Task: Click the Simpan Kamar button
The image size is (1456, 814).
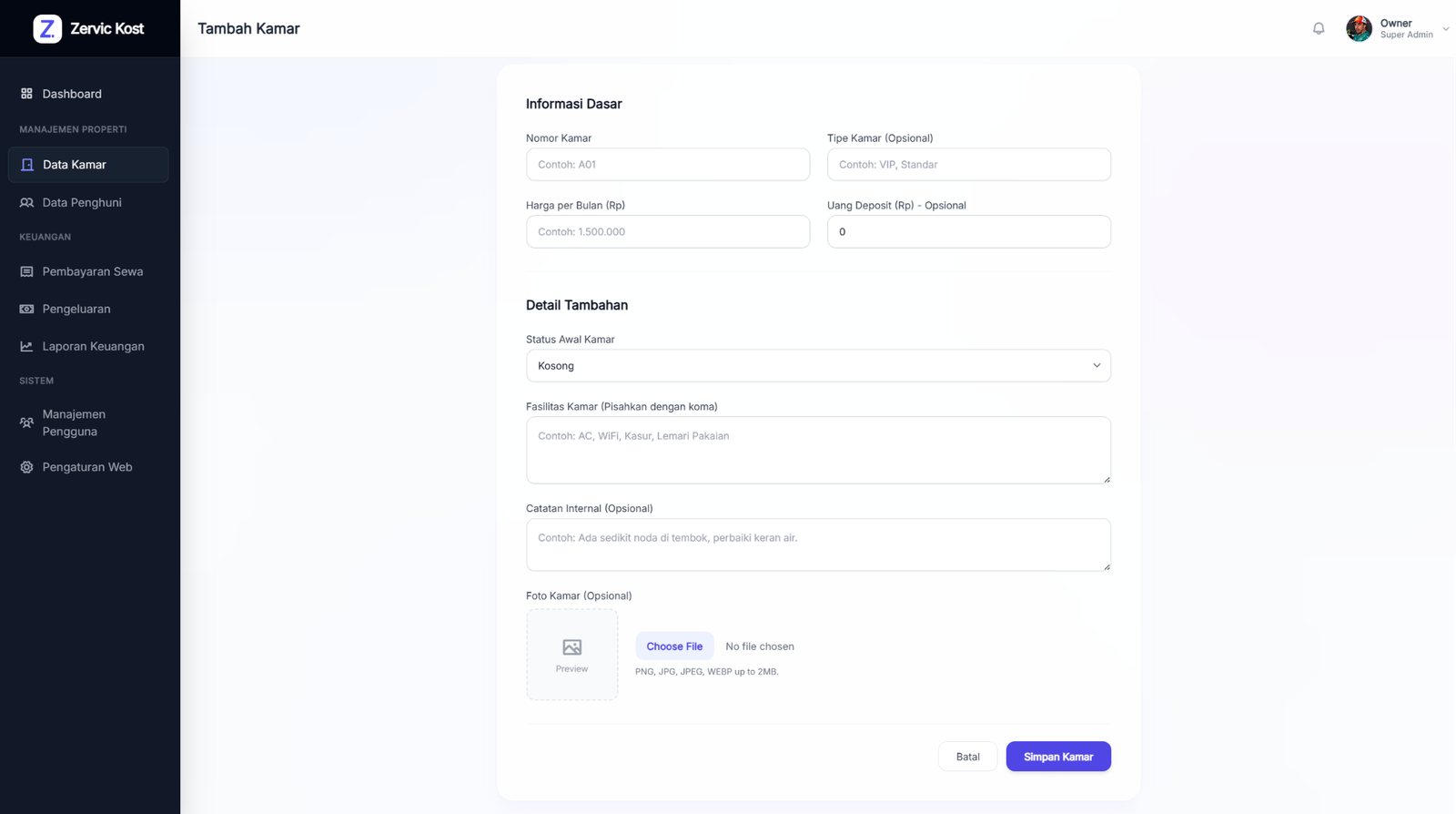Action: click(x=1058, y=757)
